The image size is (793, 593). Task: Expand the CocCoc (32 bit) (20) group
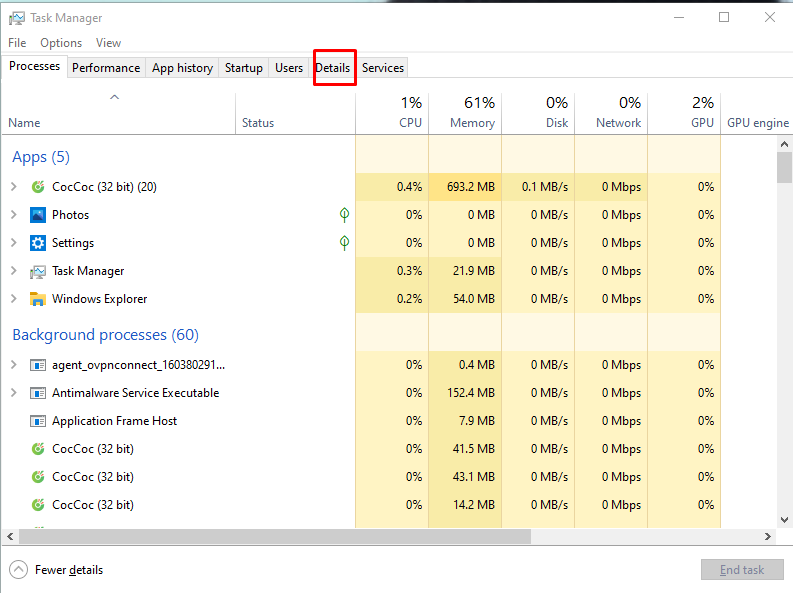click(x=14, y=187)
